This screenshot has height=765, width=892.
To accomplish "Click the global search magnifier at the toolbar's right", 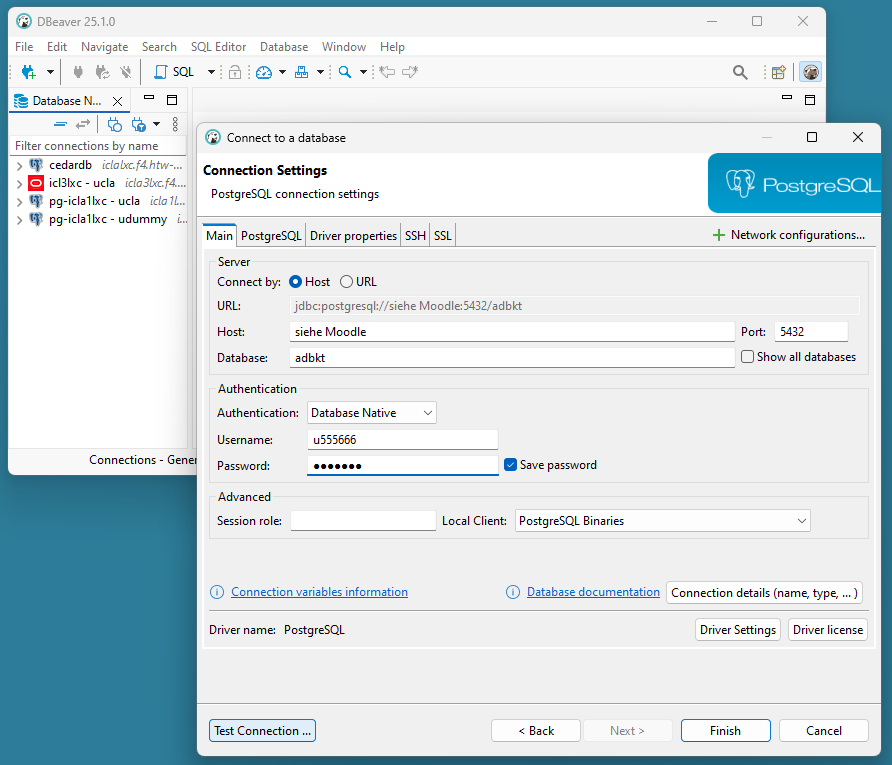I will 740,72.
